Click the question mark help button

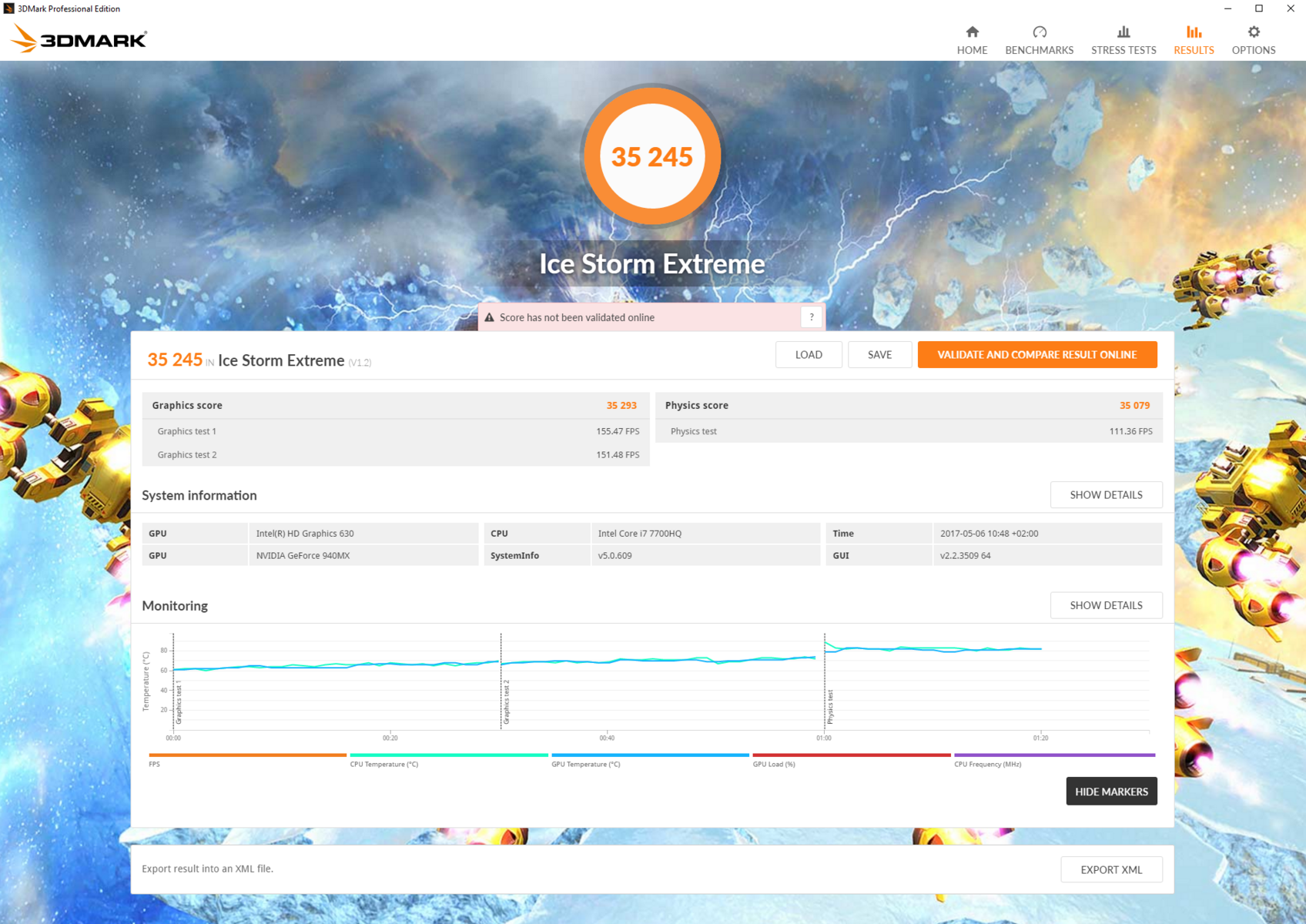tap(812, 317)
